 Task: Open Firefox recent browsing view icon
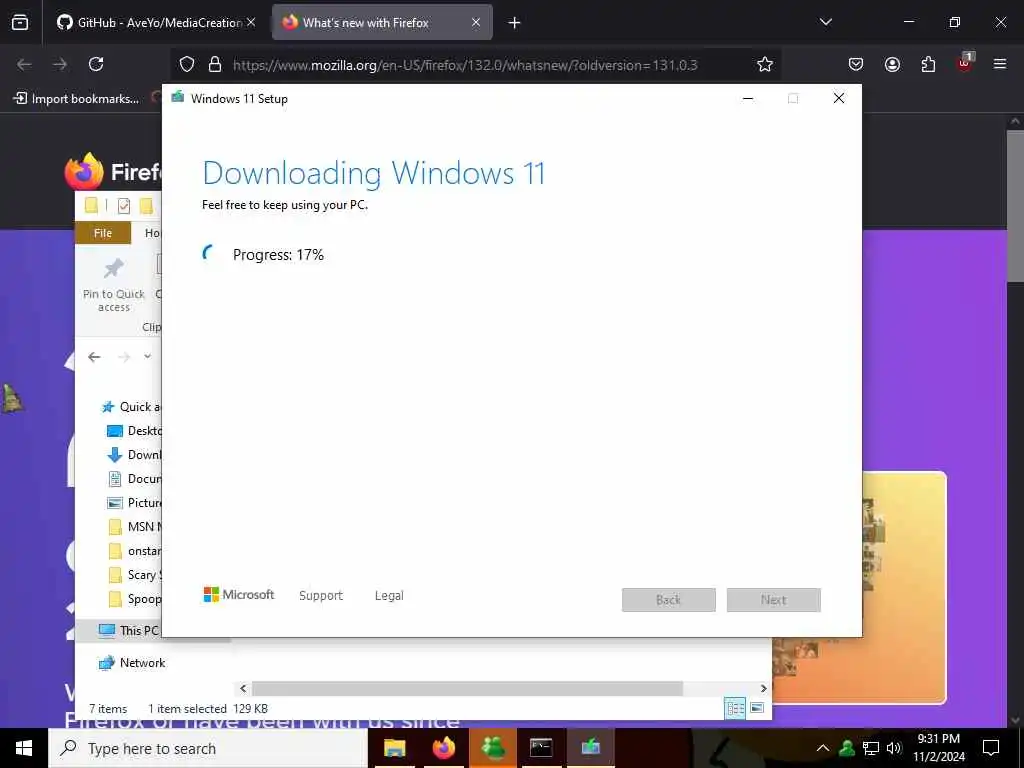point(20,22)
